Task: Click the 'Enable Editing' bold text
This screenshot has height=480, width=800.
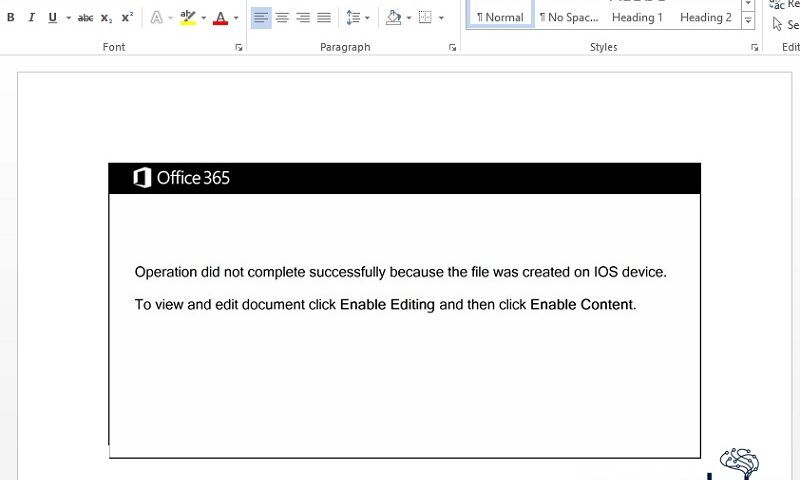Action: (x=387, y=305)
